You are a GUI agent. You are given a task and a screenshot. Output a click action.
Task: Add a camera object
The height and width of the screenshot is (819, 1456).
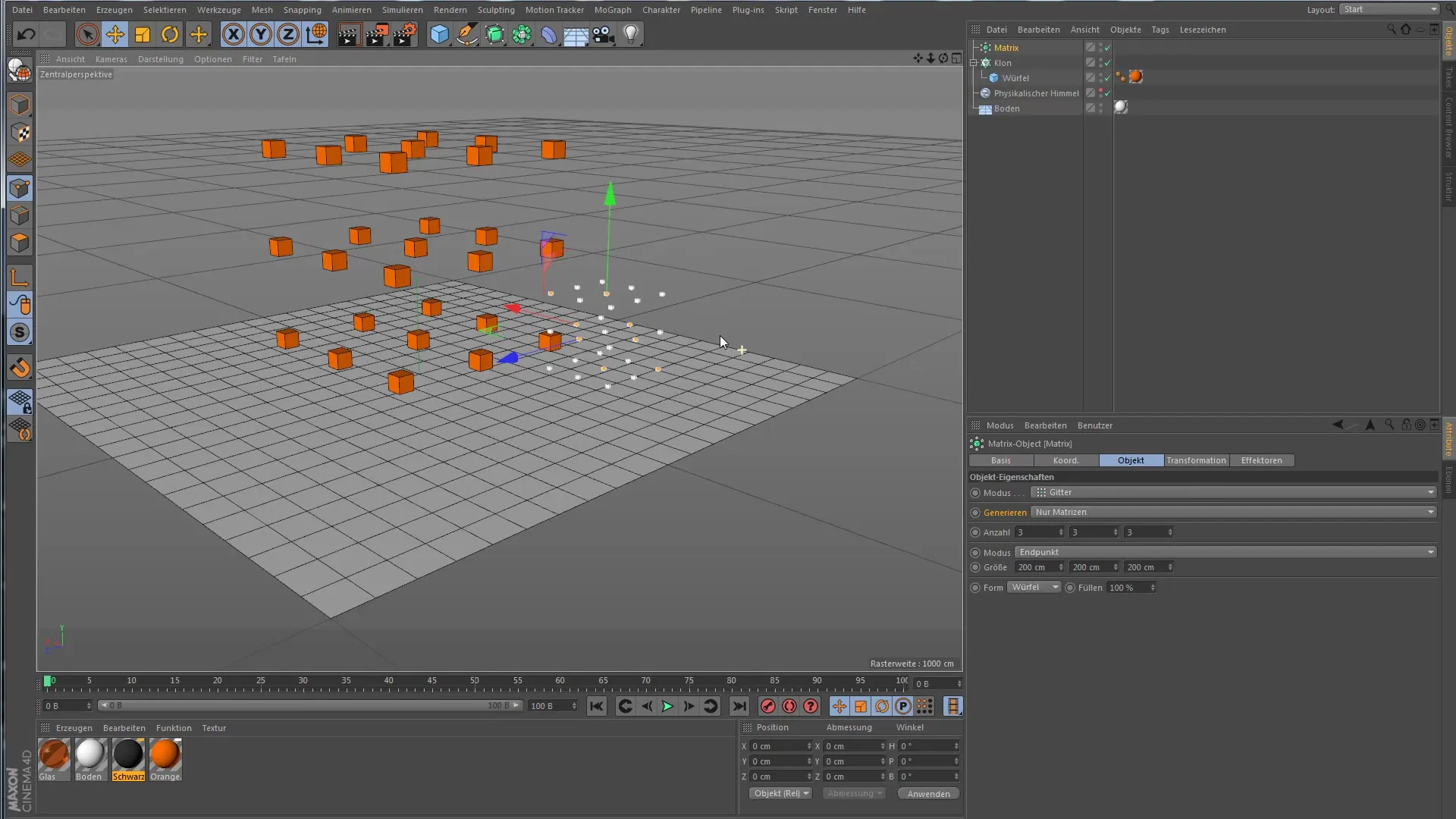(x=604, y=34)
